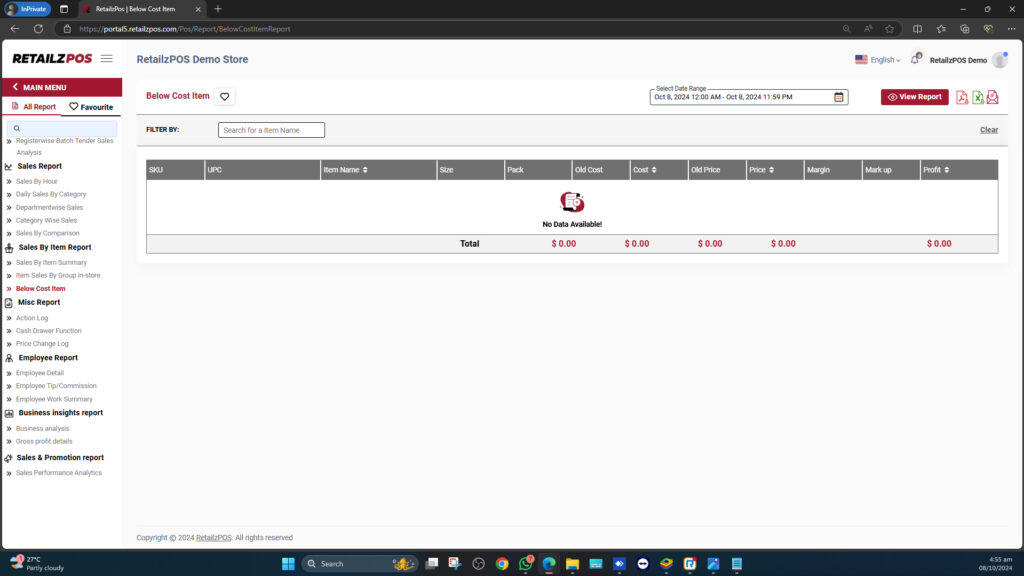Toggle sorting on the Item Name column

[x=365, y=169]
